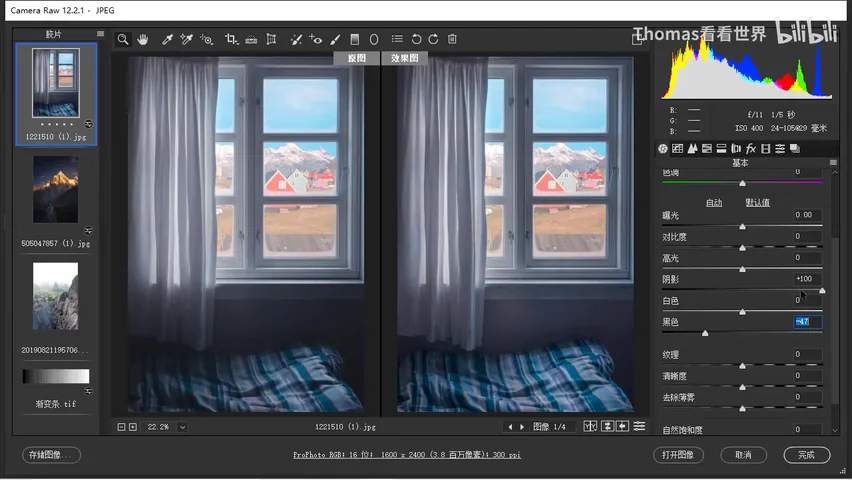Rotate image counterclockwise
Screen dimensions: 852x480
(x=416, y=39)
